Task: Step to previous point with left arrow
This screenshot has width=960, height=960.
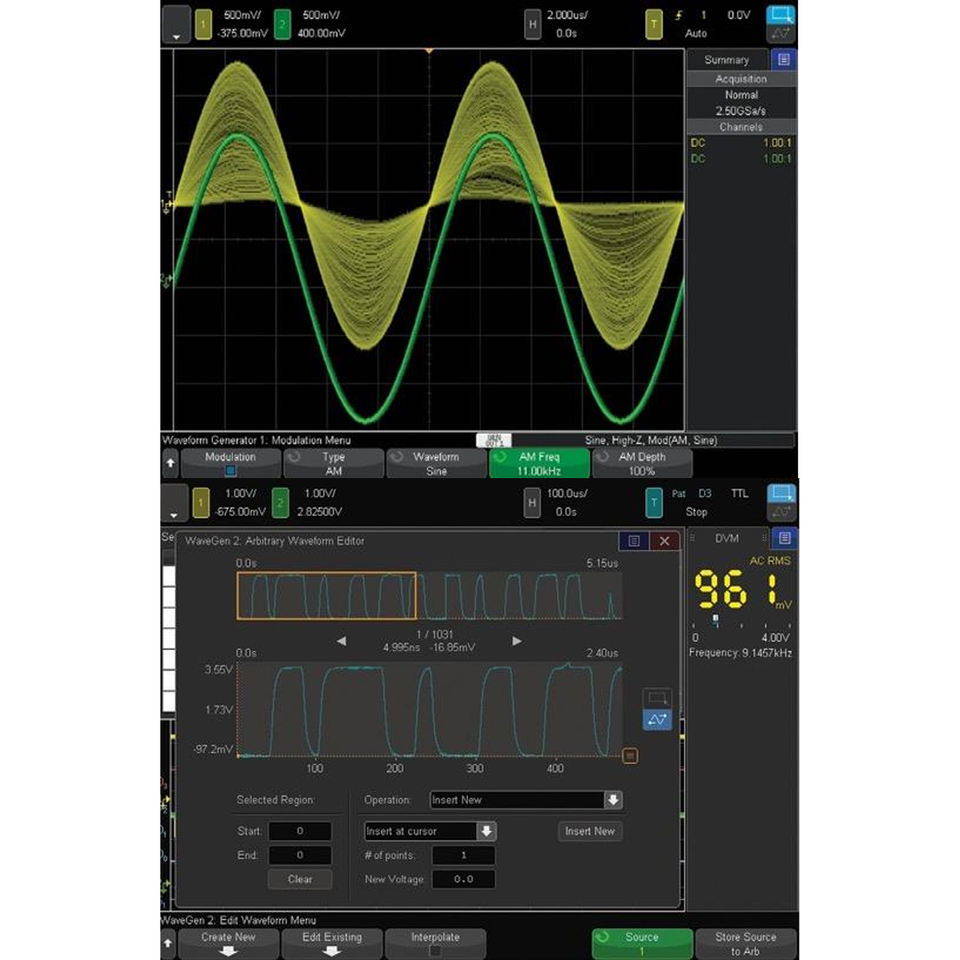Action: click(342, 641)
